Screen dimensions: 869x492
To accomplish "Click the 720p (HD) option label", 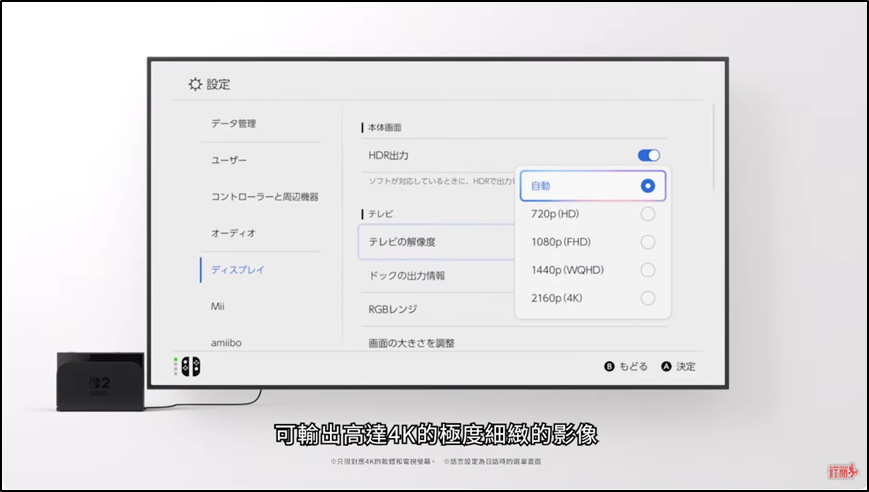I will pyautogui.click(x=555, y=214).
